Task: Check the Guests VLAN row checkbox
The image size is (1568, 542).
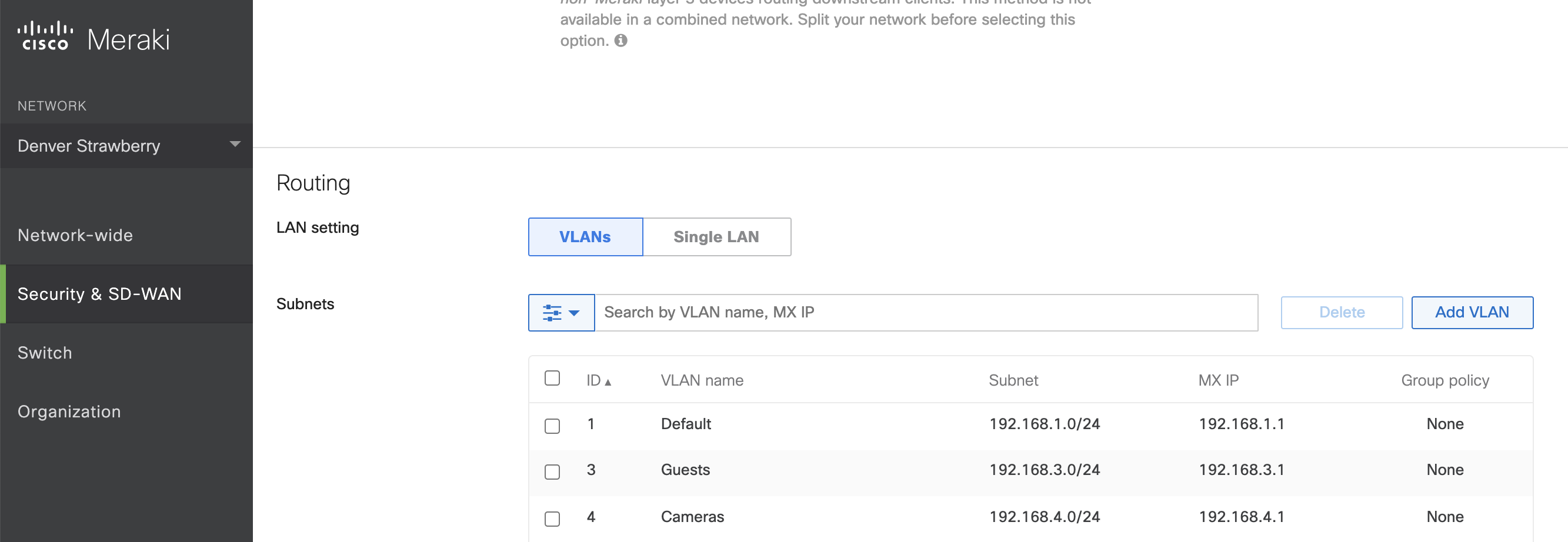Action: (552, 472)
